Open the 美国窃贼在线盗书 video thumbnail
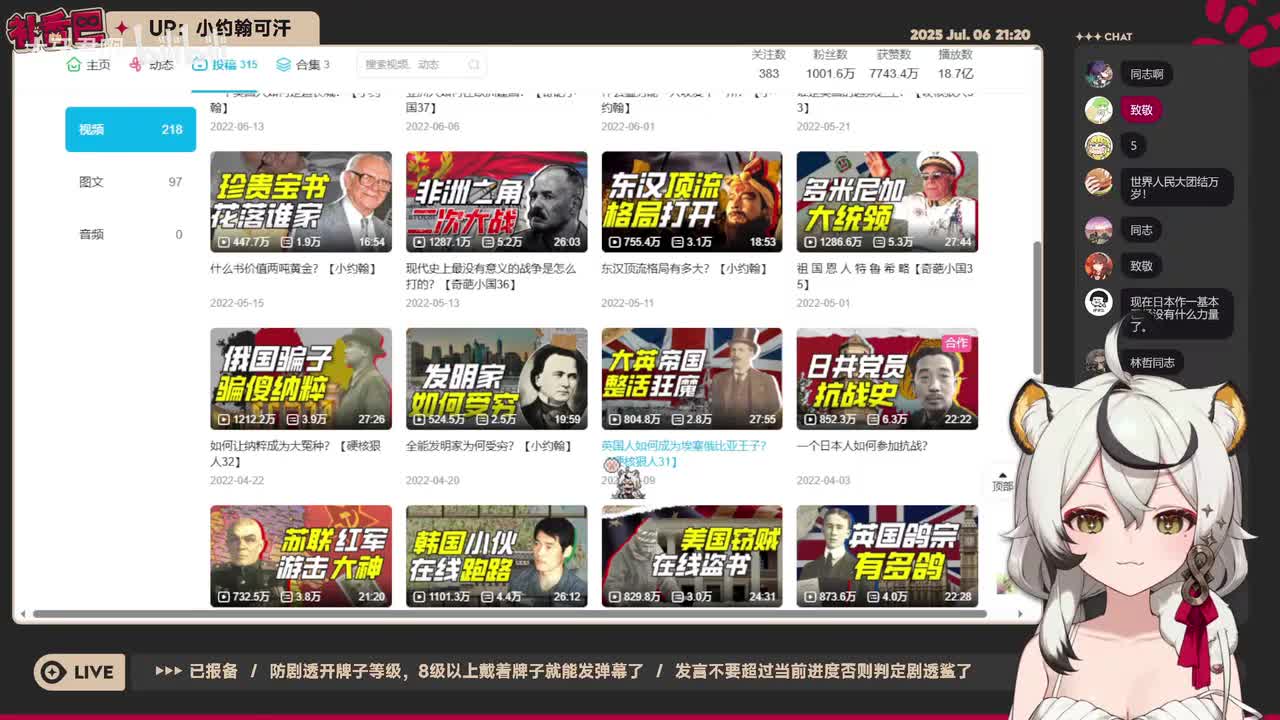Image resolution: width=1280 pixels, height=720 pixels. 692,556
